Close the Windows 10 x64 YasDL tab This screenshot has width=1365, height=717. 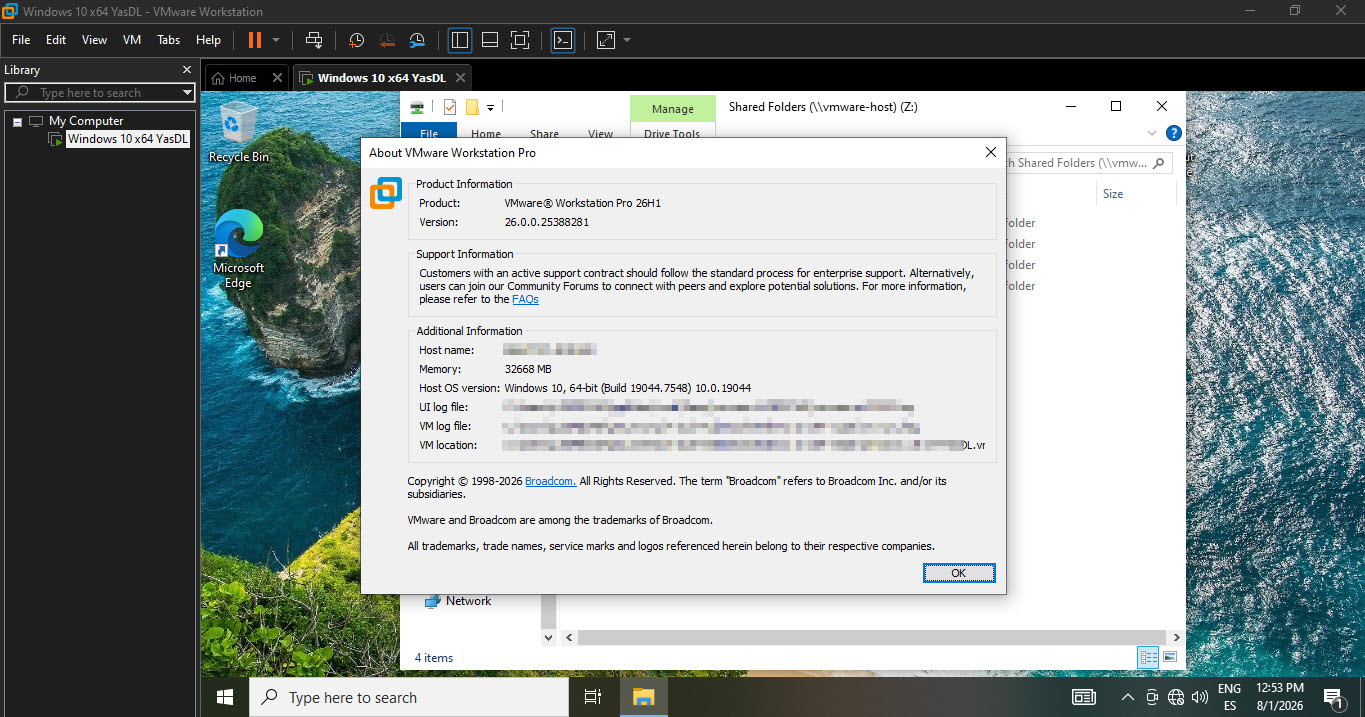(460, 78)
